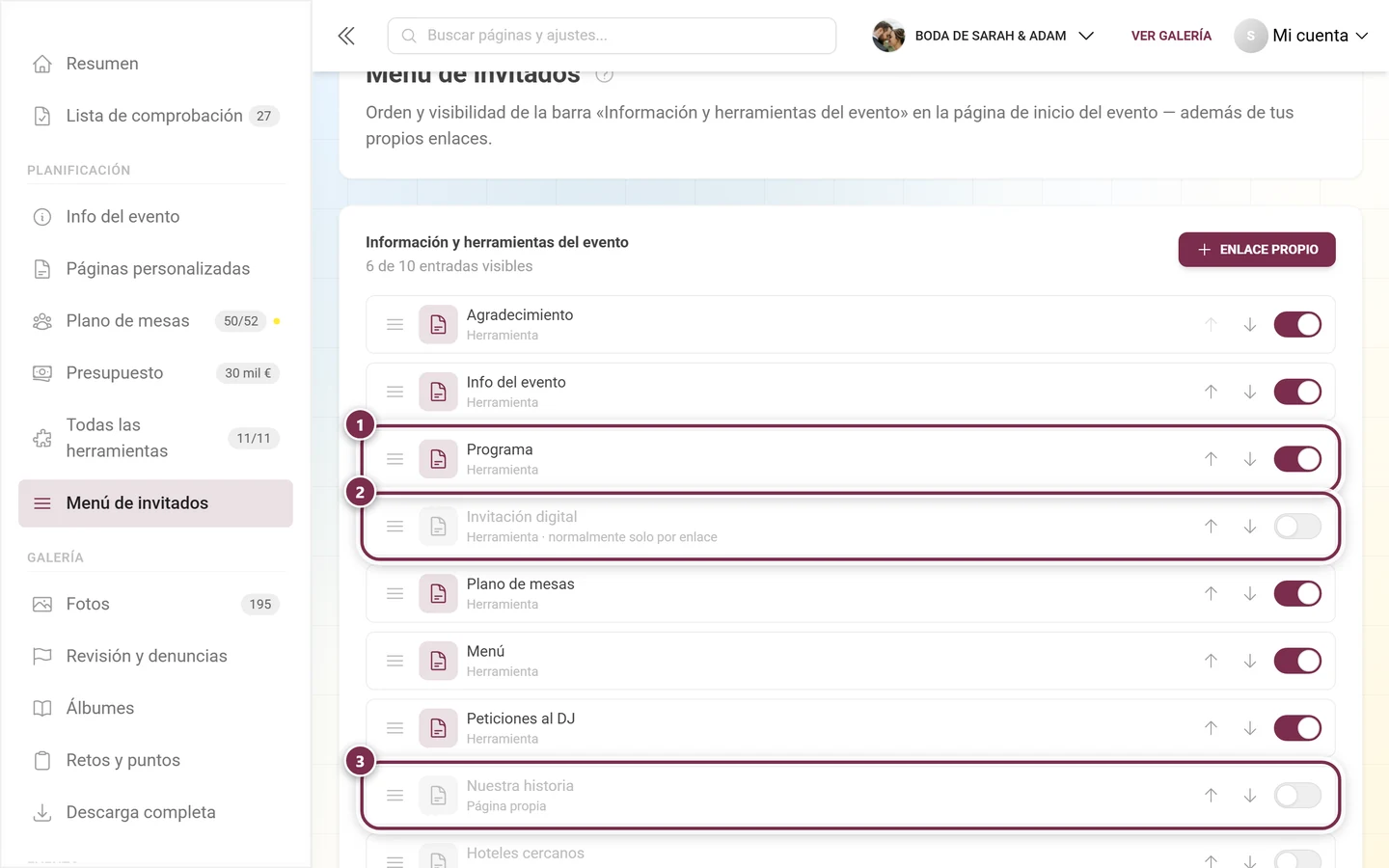This screenshot has width=1389, height=868.
Task: Click the drag handle of Nuestra historia row
Action: (x=395, y=796)
